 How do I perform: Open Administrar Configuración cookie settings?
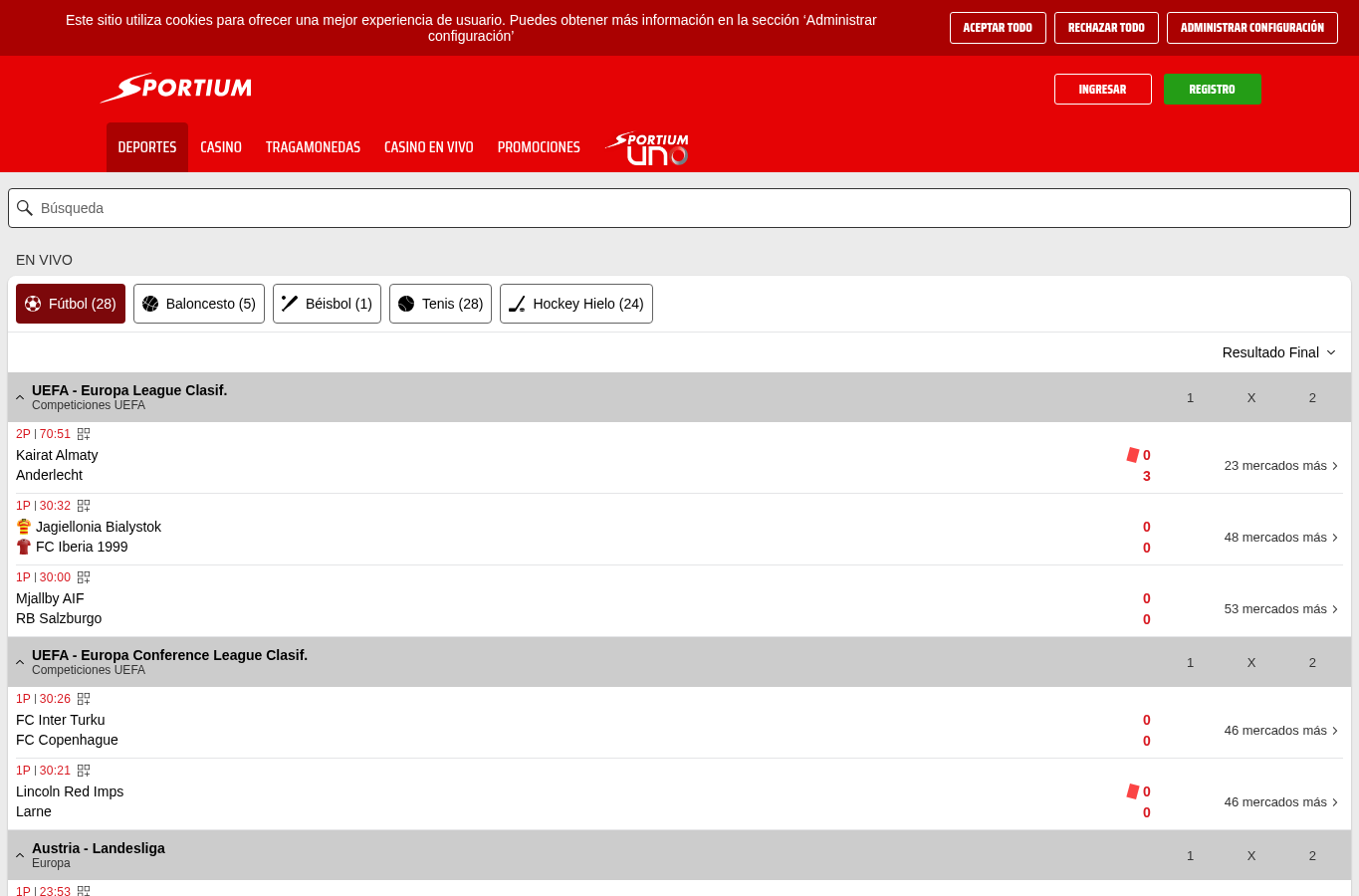click(1252, 28)
